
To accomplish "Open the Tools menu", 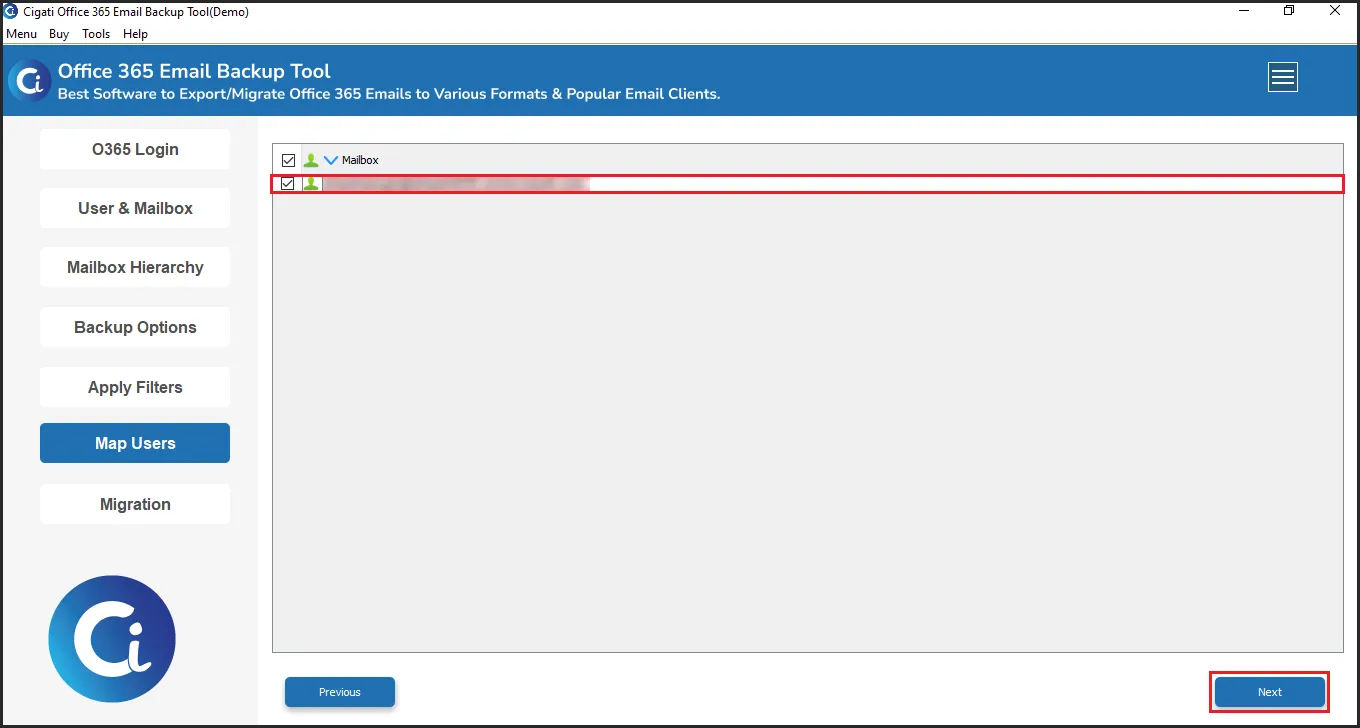I will point(96,34).
